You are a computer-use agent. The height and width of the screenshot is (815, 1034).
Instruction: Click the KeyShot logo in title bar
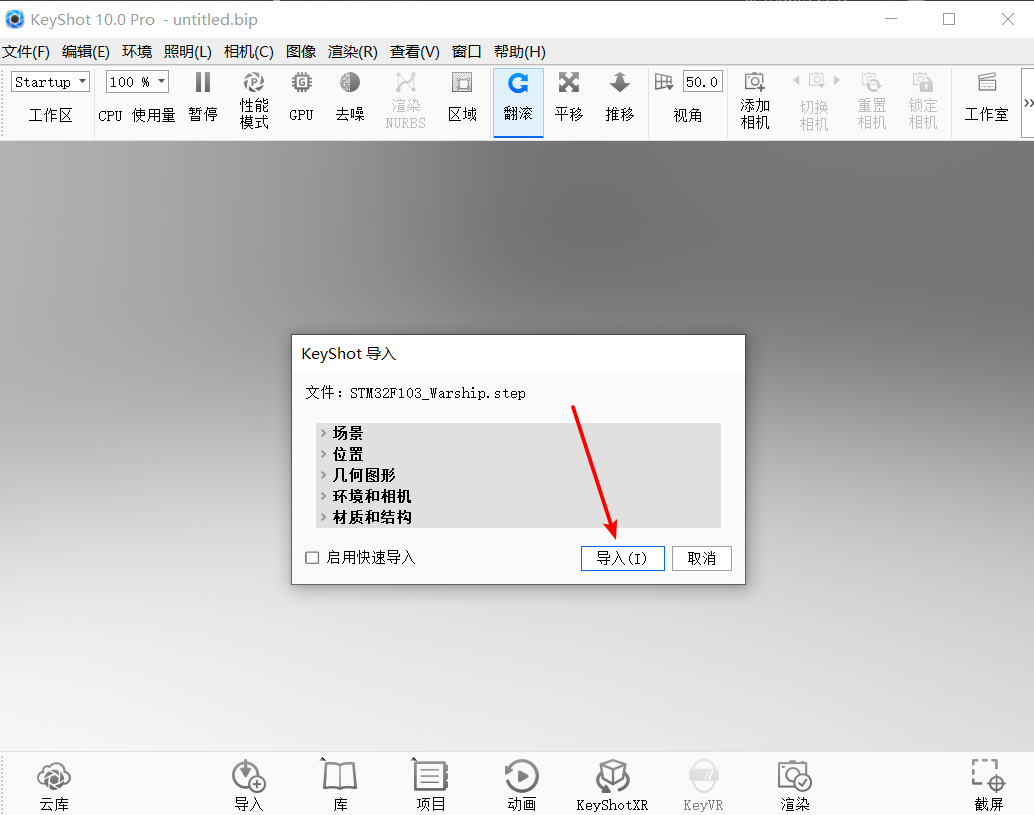[x=15, y=19]
